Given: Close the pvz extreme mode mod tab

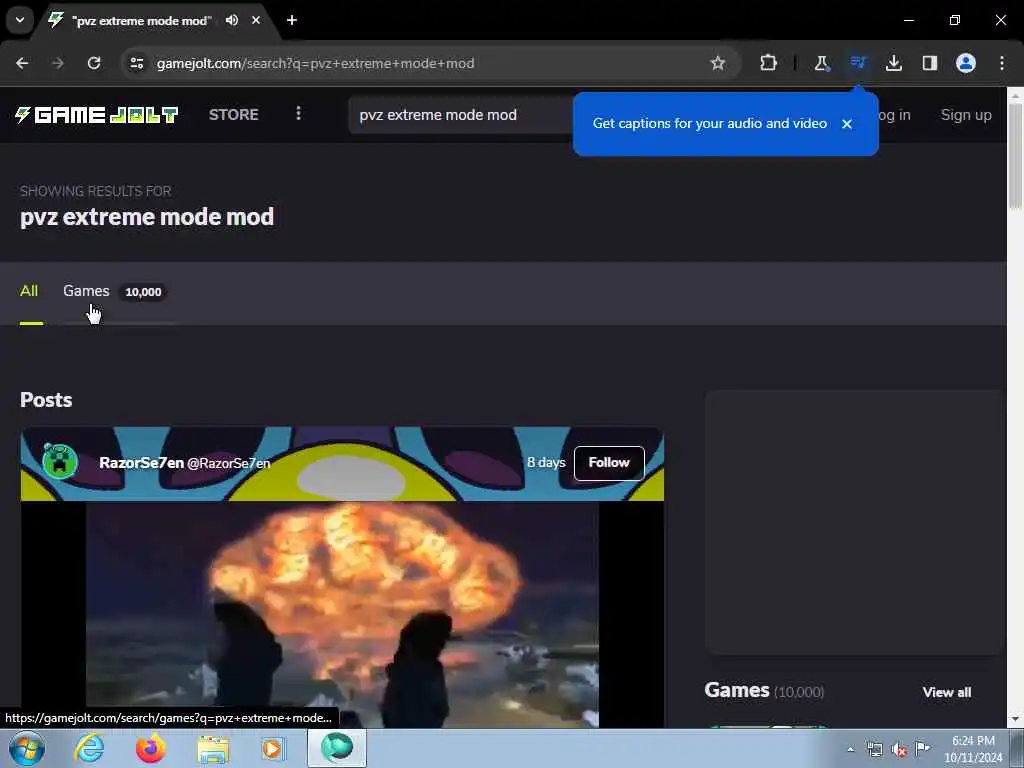Looking at the screenshot, I should tap(256, 20).
